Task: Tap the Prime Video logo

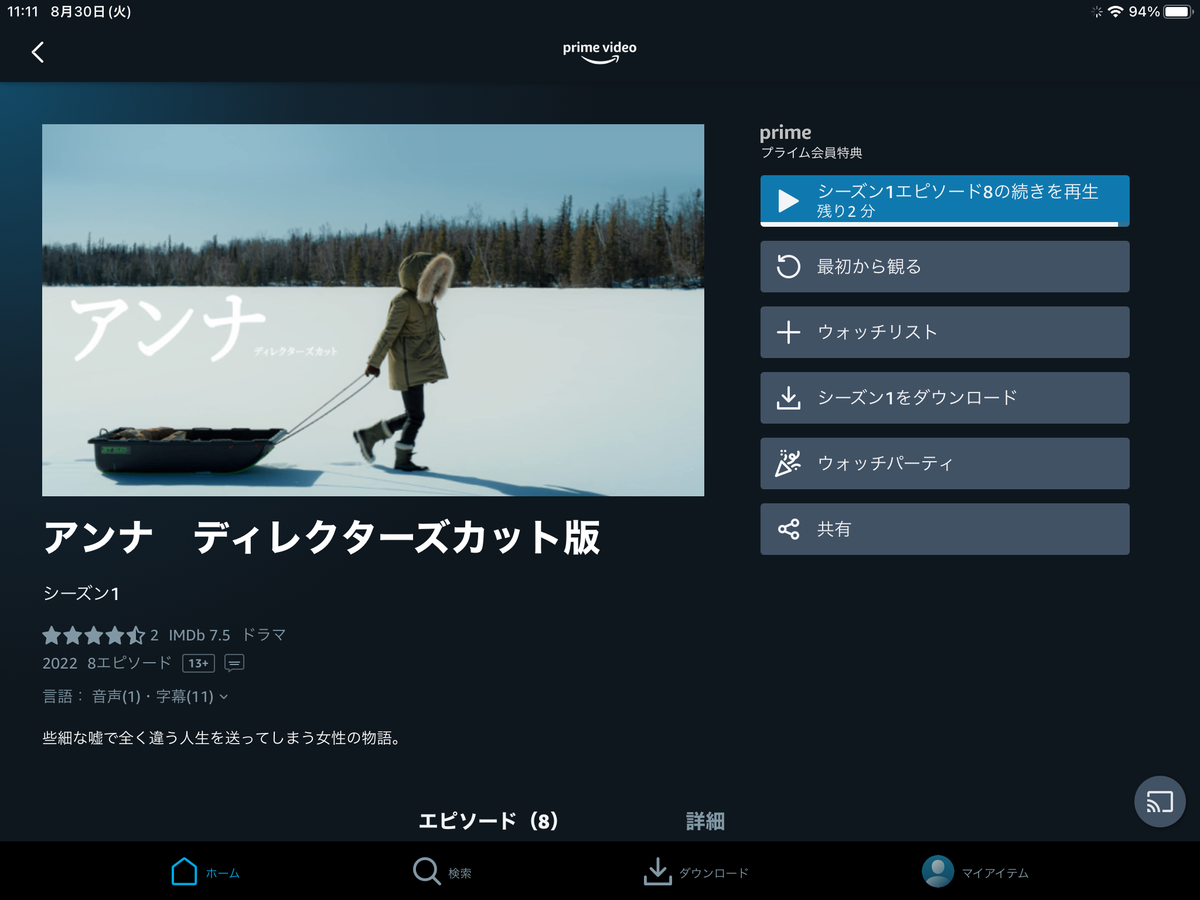Action: (x=600, y=51)
